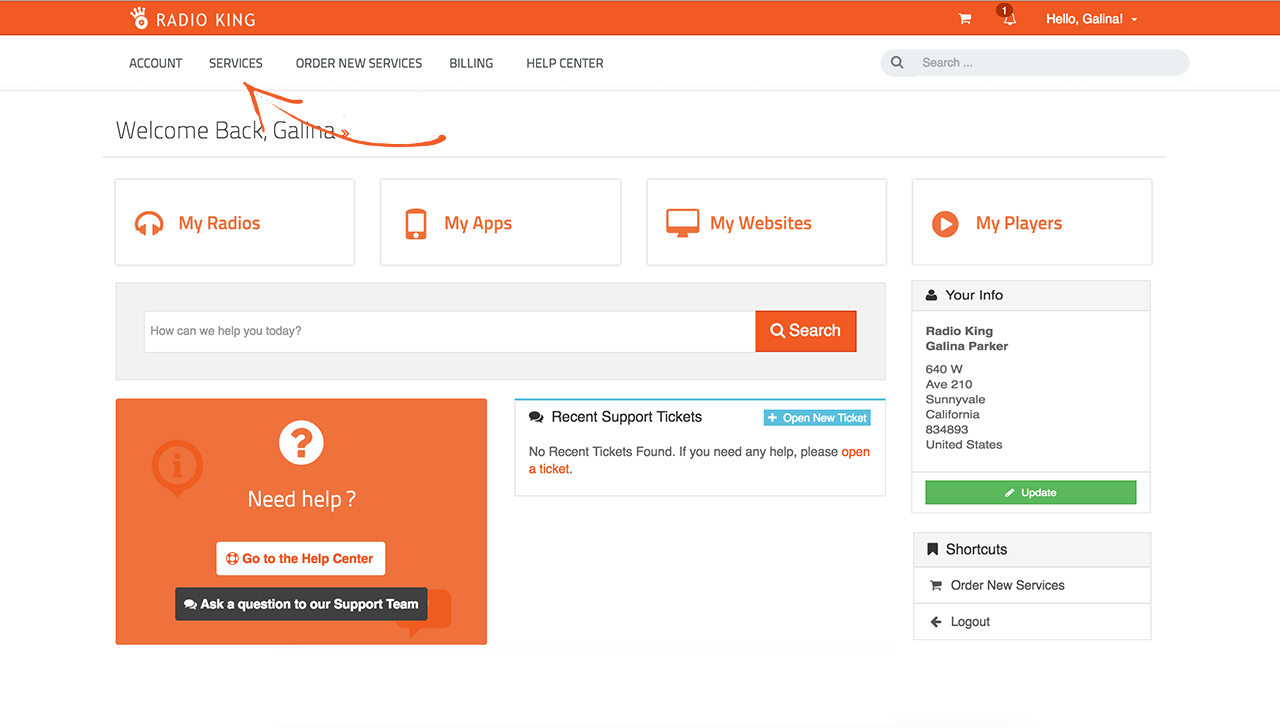Open the ACCOUNT menu

click(156, 63)
